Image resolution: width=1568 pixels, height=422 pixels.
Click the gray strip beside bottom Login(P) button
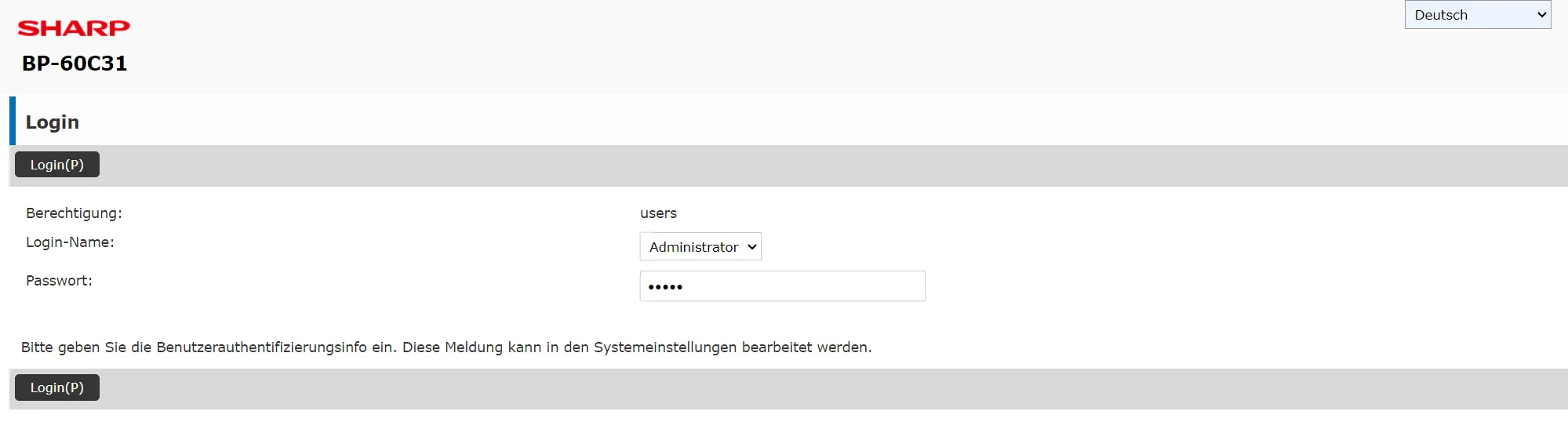[784, 388]
